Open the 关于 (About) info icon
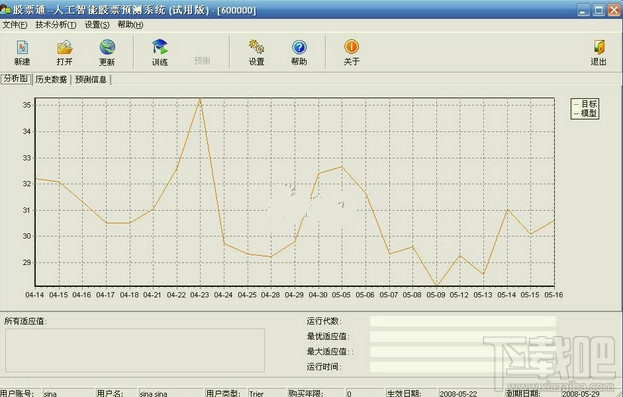The width and height of the screenshot is (623, 397). coord(352,46)
